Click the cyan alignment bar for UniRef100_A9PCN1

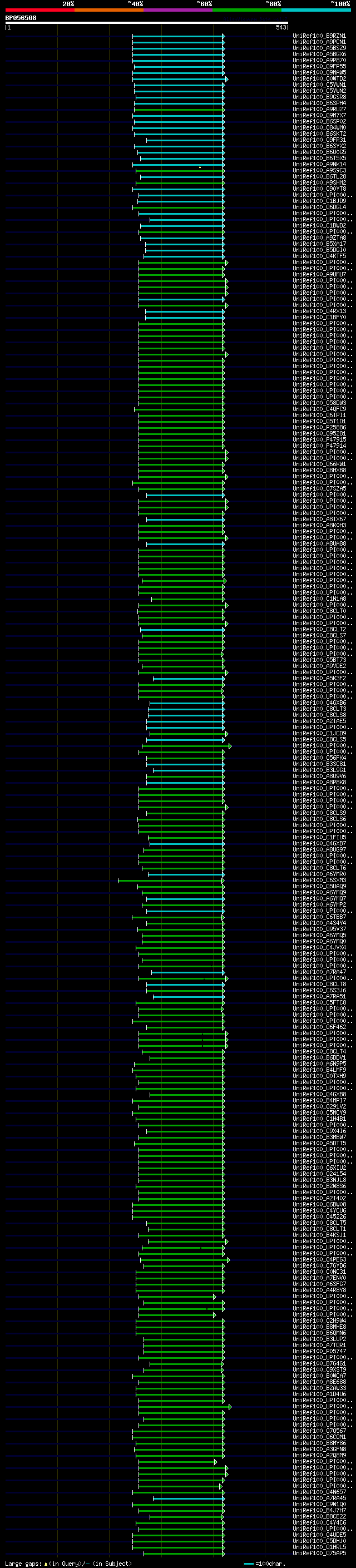pyautogui.click(x=179, y=43)
